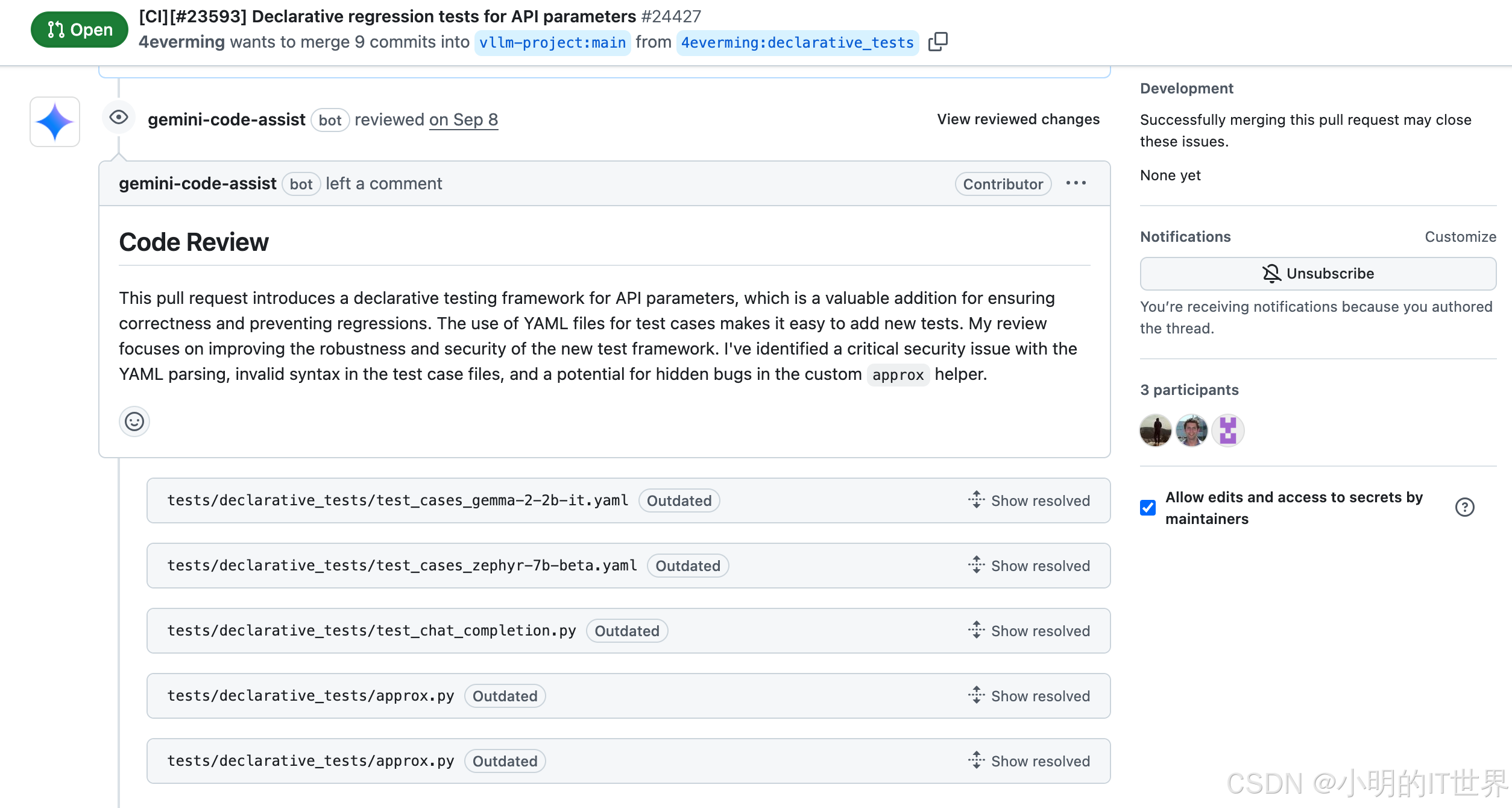Show resolved for test_chat_completion.py
1512x808 pixels.
[1029, 631]
